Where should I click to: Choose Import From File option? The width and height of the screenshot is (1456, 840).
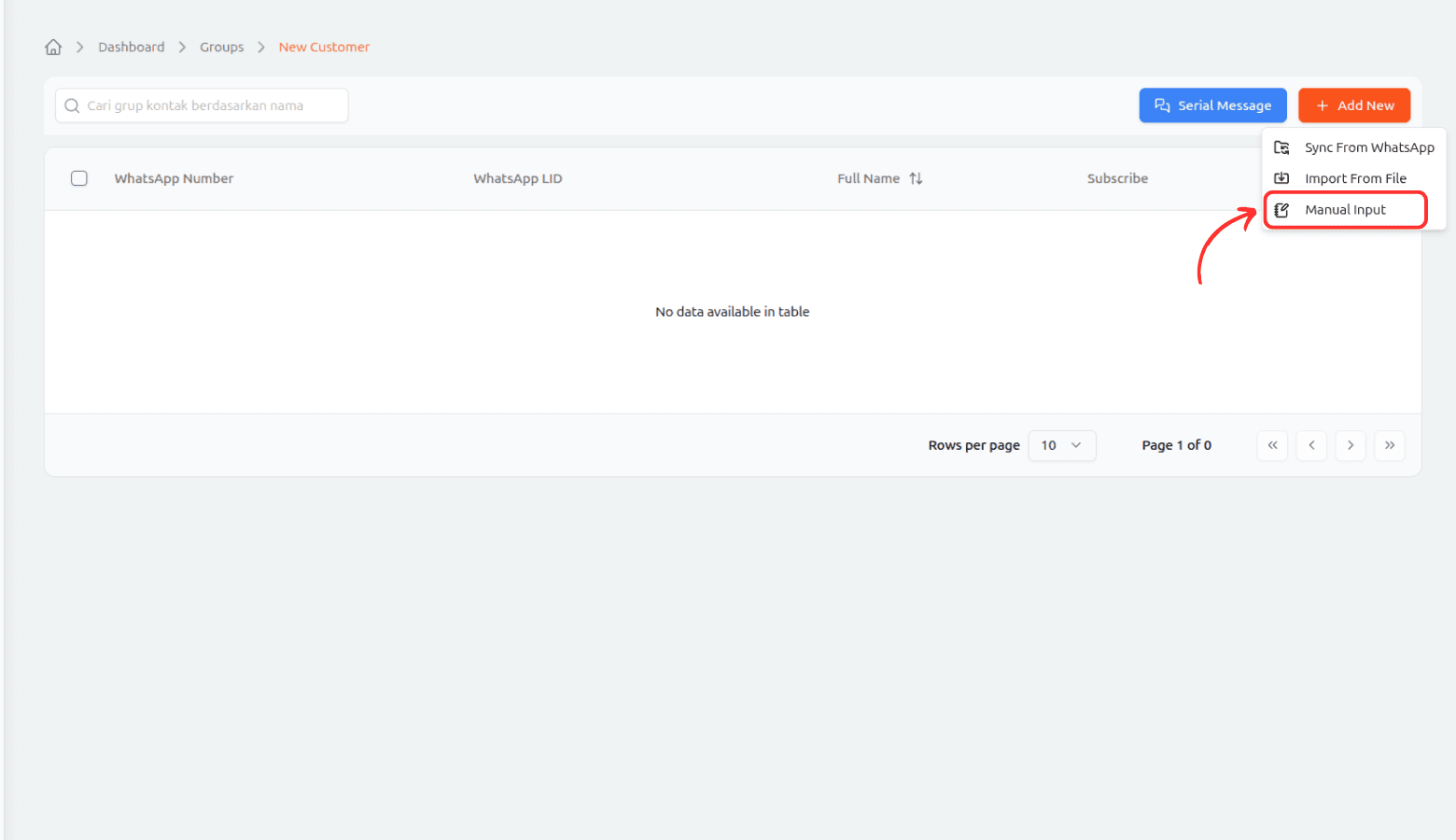1354,178
